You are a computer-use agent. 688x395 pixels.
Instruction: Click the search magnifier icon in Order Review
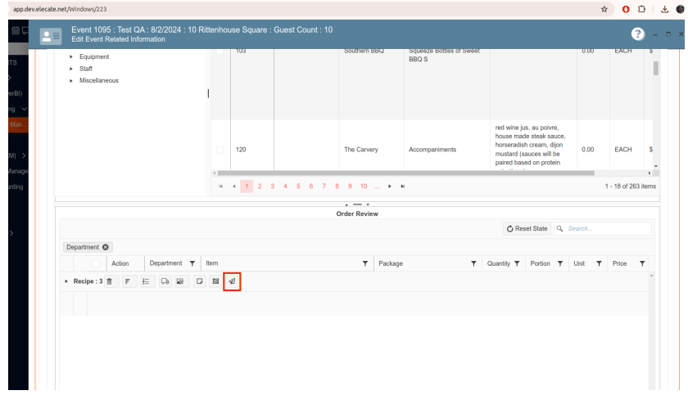pos(559,229)
